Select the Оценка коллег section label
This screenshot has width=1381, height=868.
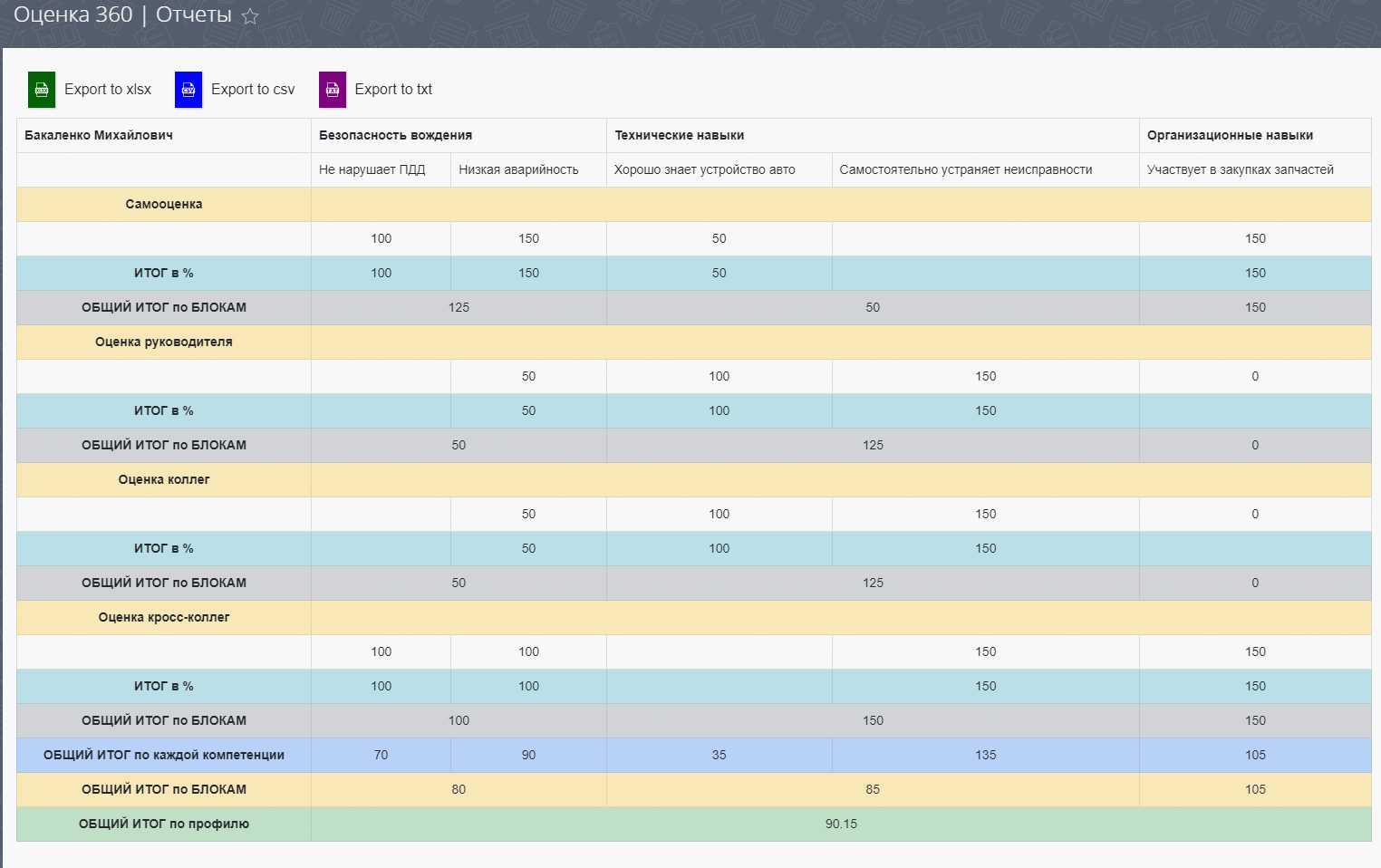point(164,479)
